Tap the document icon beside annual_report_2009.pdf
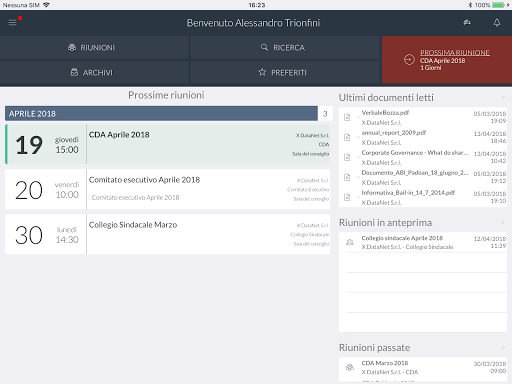This screenshot has width=512, height=384. click(x=347, y=137)
